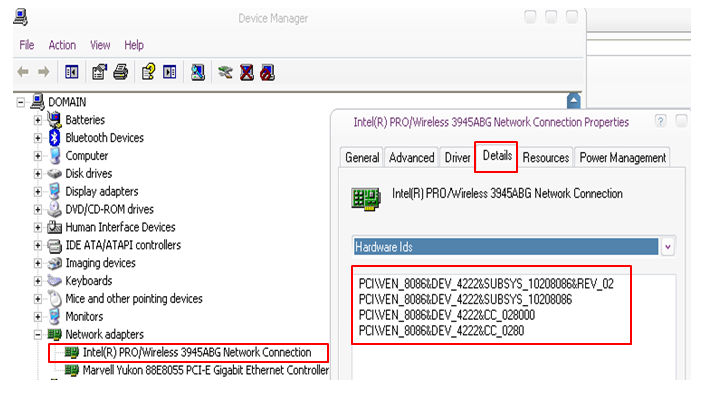Select the IDE ATA/ATAPI controllers icon

[x=55, y=245]
